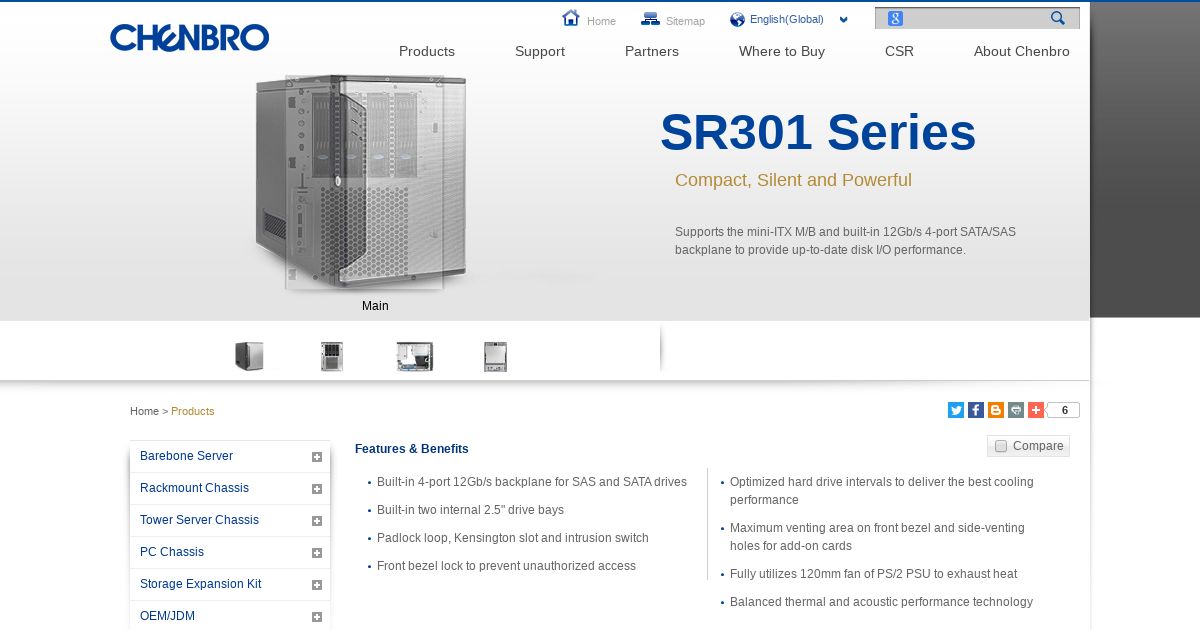Viewport: 1200px width, 630px height.
Task: Open the PC Chassis category link
Action: pyautogui.click(x=172, y=552)
